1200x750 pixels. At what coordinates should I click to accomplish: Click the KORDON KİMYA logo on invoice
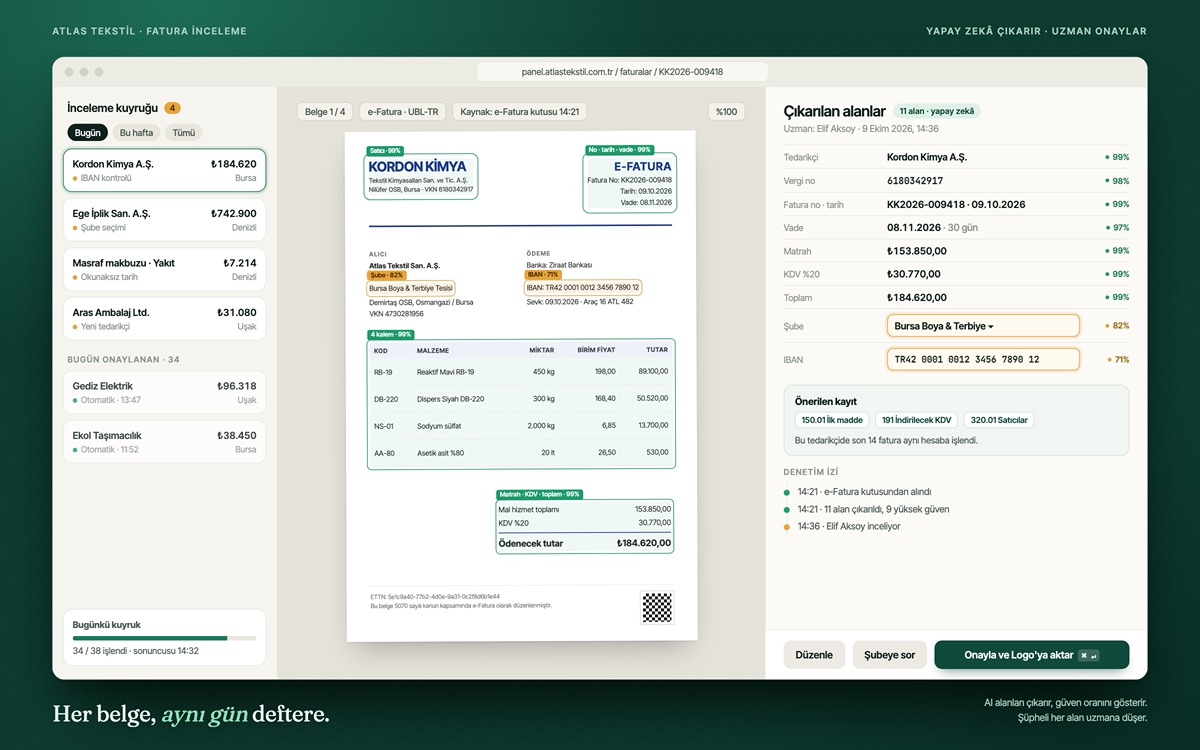417,166
